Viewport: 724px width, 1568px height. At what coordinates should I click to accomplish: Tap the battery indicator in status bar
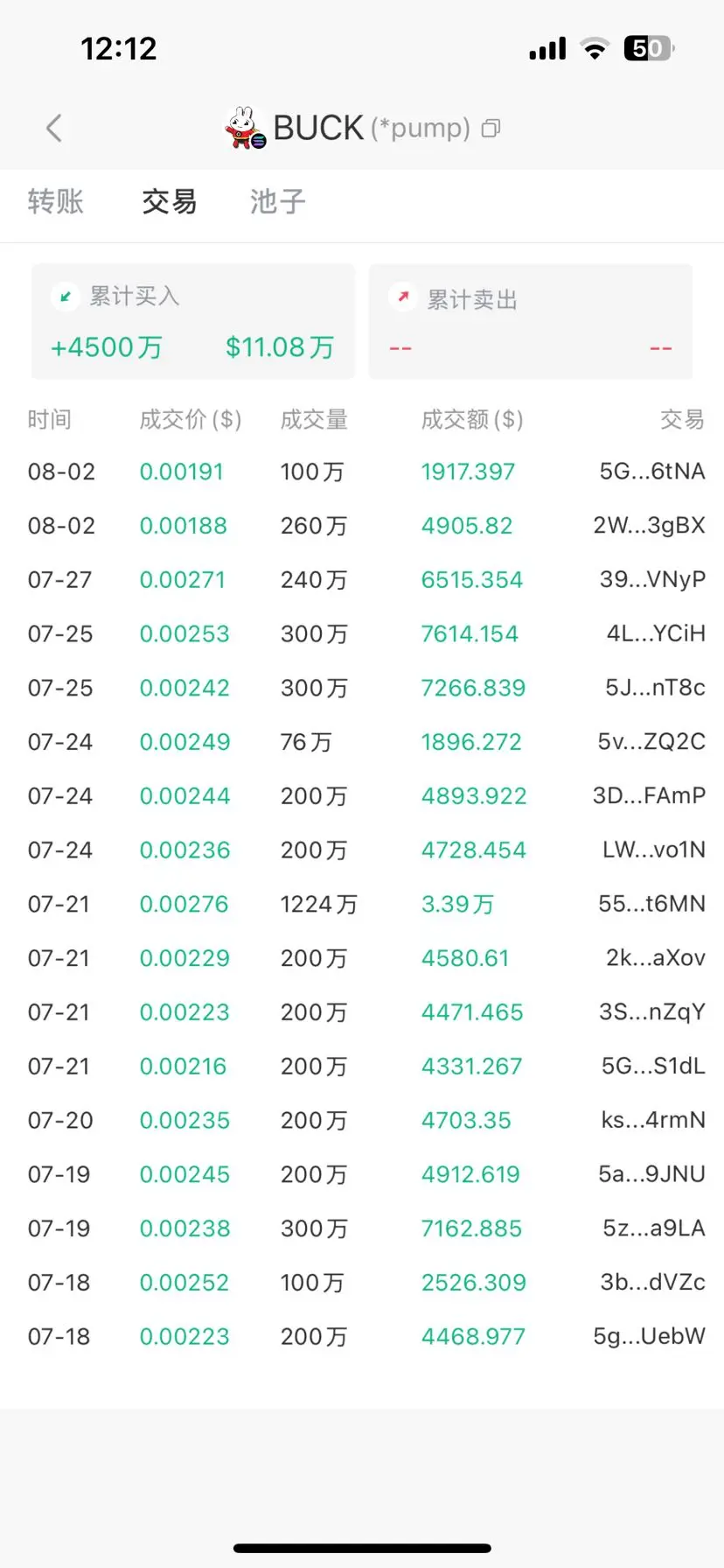(x=648, y=48)
